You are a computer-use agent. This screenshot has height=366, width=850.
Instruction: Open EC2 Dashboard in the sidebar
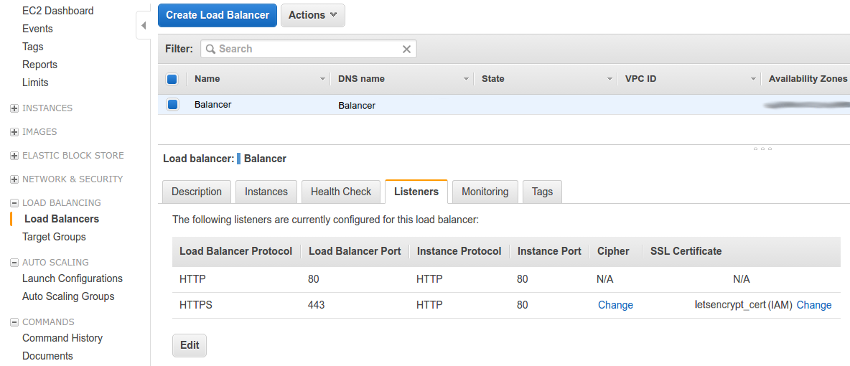pyautogui.click(x=57, y=11)
